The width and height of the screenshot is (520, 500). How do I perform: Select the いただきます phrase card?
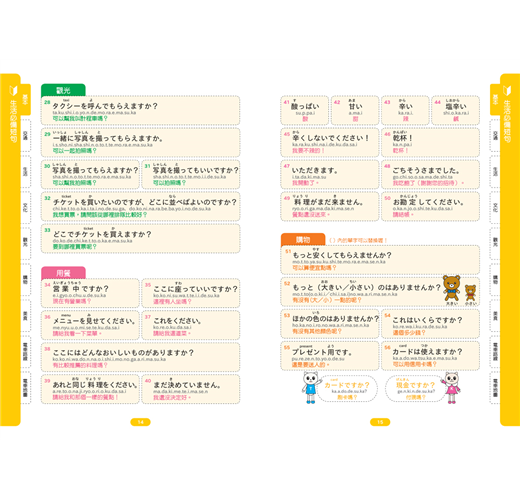[330, 174]
